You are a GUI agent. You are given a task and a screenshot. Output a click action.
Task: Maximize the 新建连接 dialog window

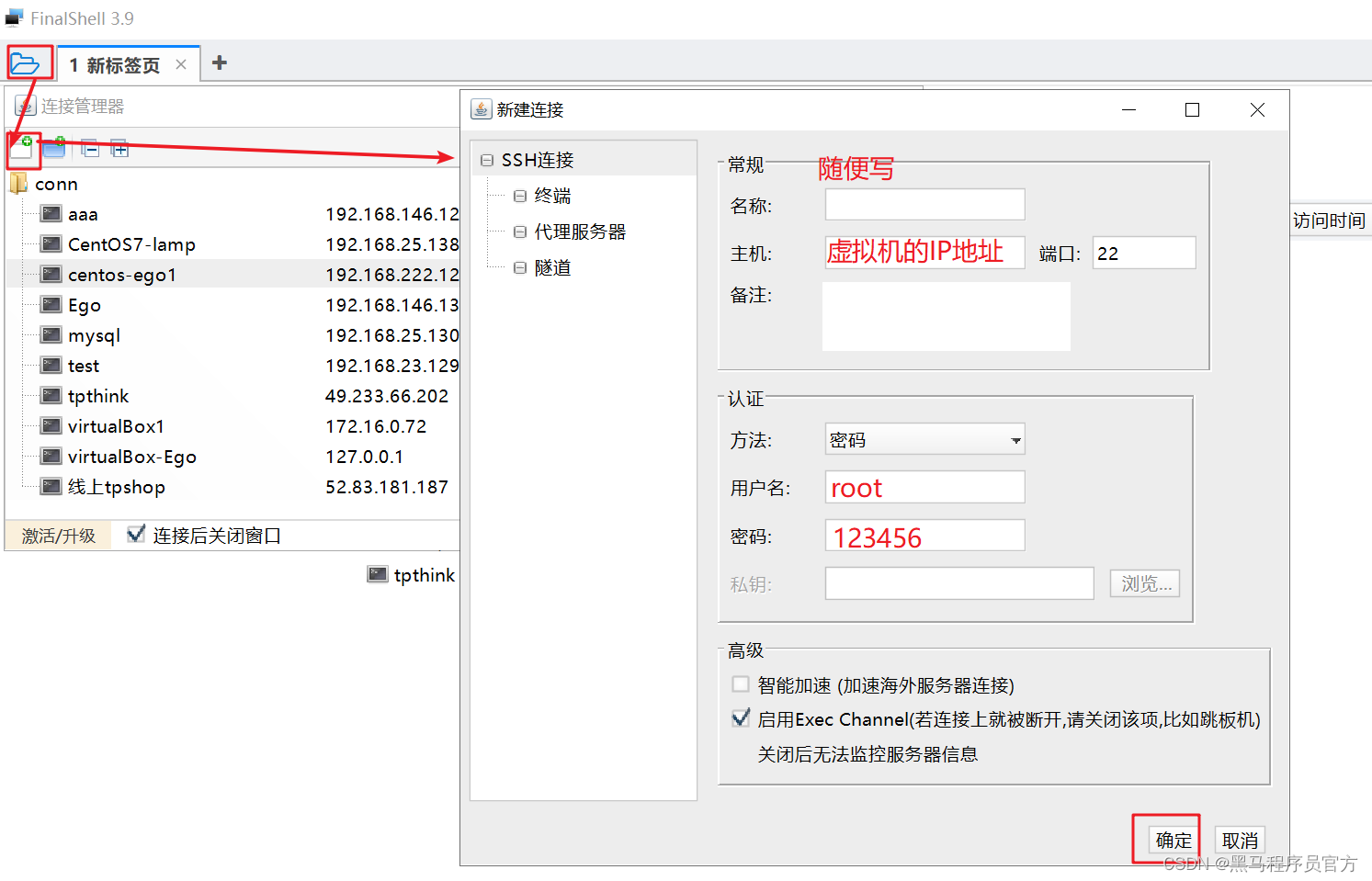[1192, 109]
